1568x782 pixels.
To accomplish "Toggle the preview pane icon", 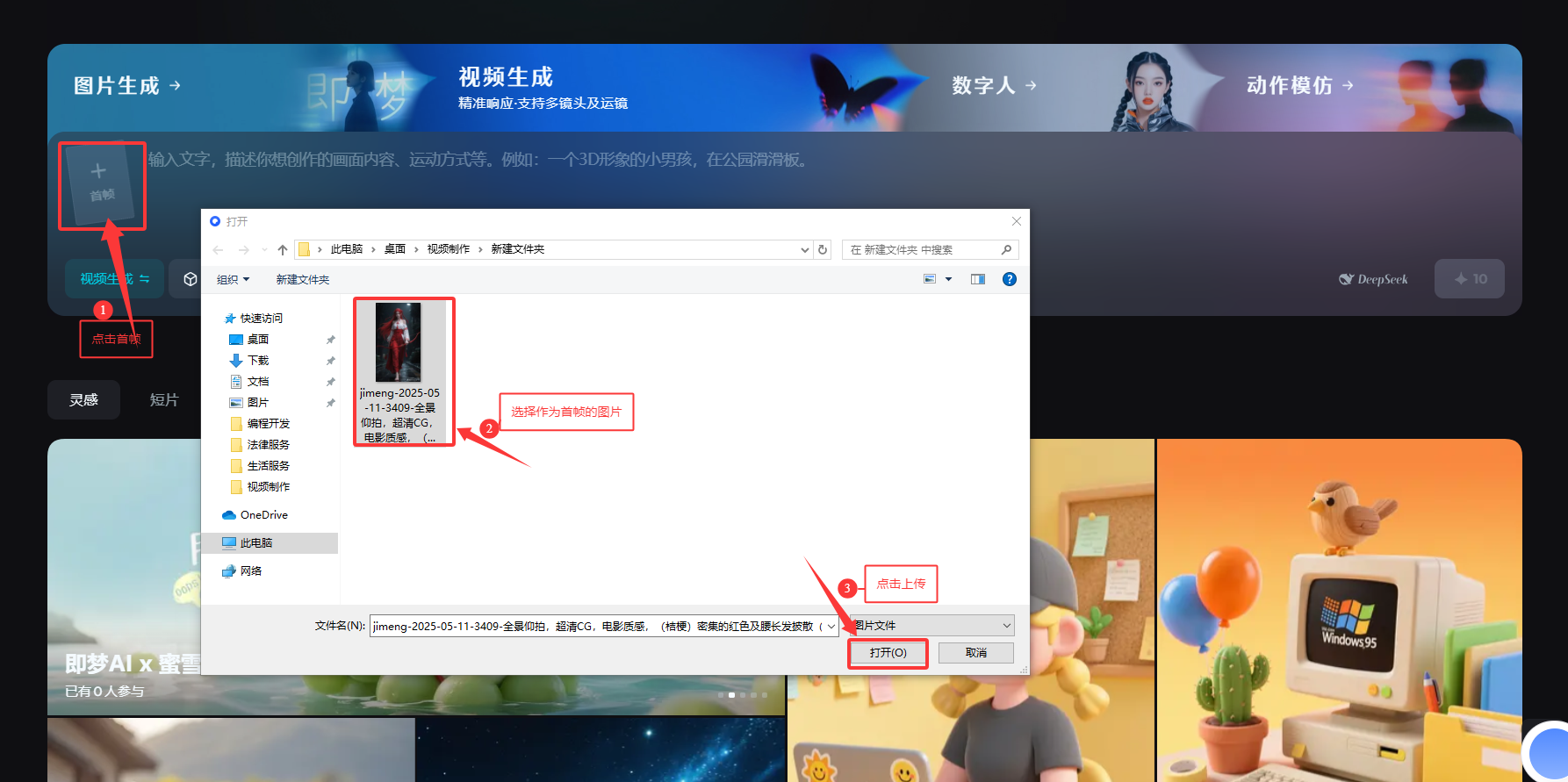I will point(978,279).
